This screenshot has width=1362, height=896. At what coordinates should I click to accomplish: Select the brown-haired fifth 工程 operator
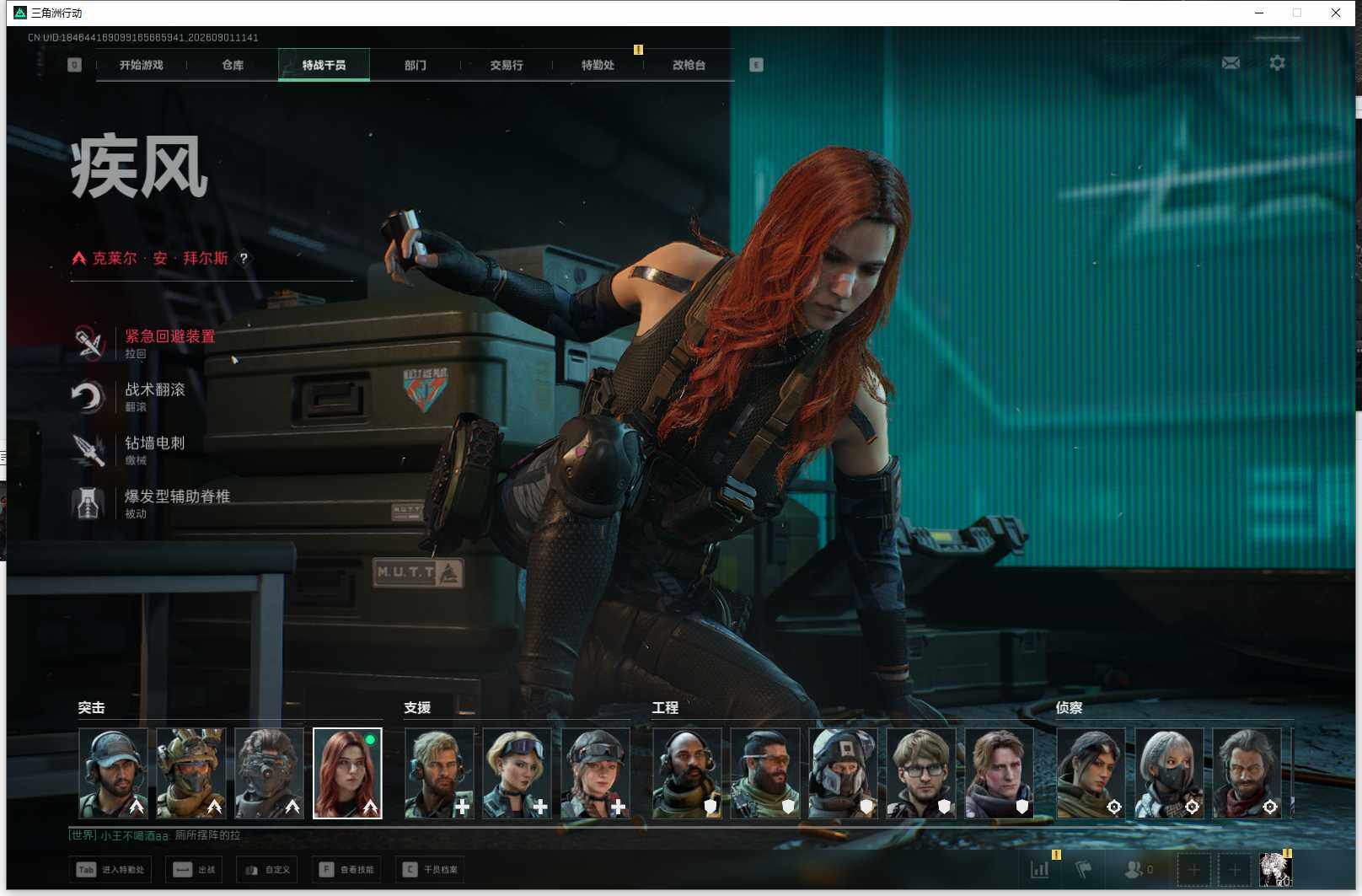999,774
